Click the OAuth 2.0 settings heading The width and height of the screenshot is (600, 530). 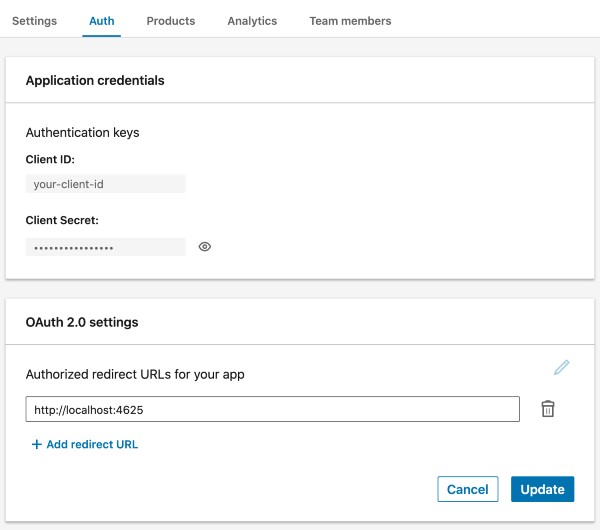(82, 322)
